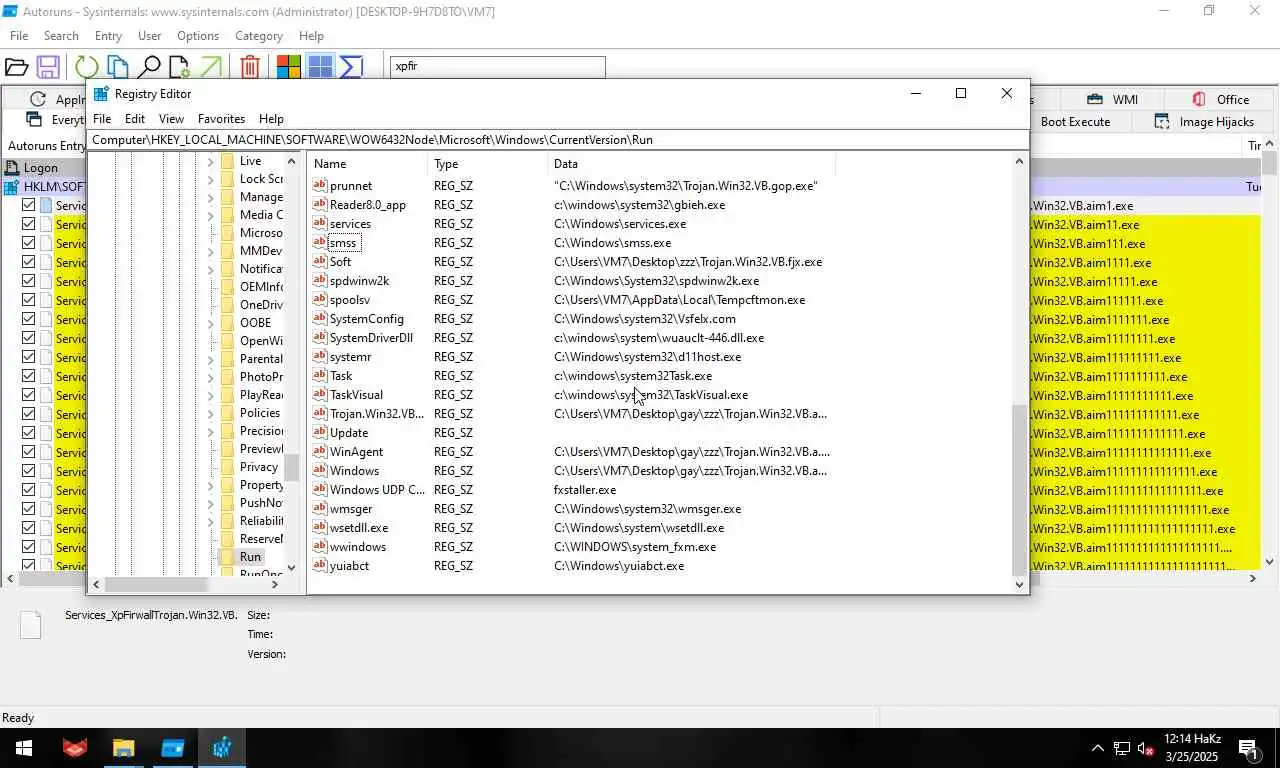The image size is (1280, 768).
Task: Expand the Policies registry key
Action: coord(210,413)
